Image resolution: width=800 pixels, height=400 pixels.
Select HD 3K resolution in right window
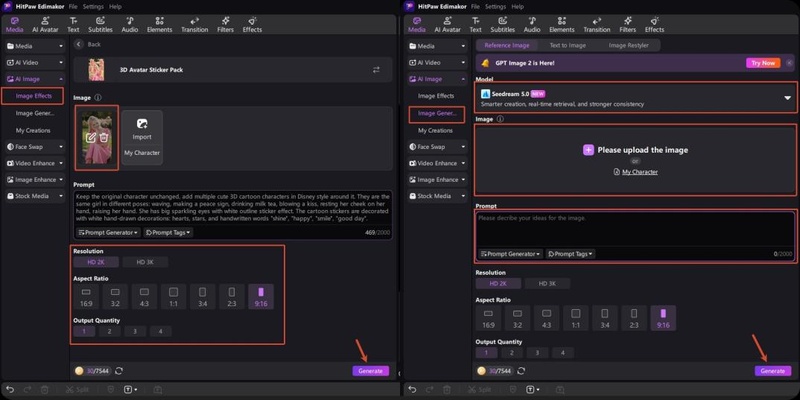coord(547,284)
